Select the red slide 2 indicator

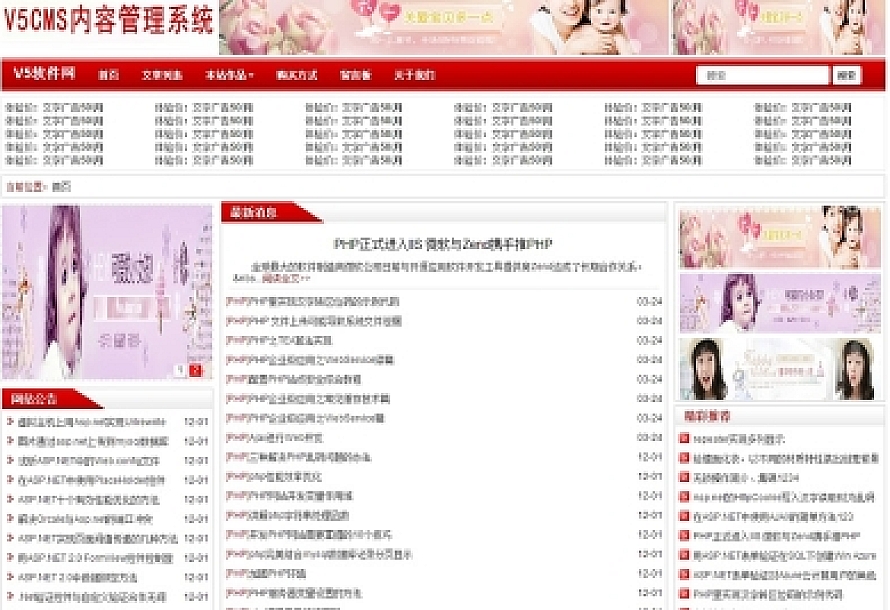(x=197, y=370)
